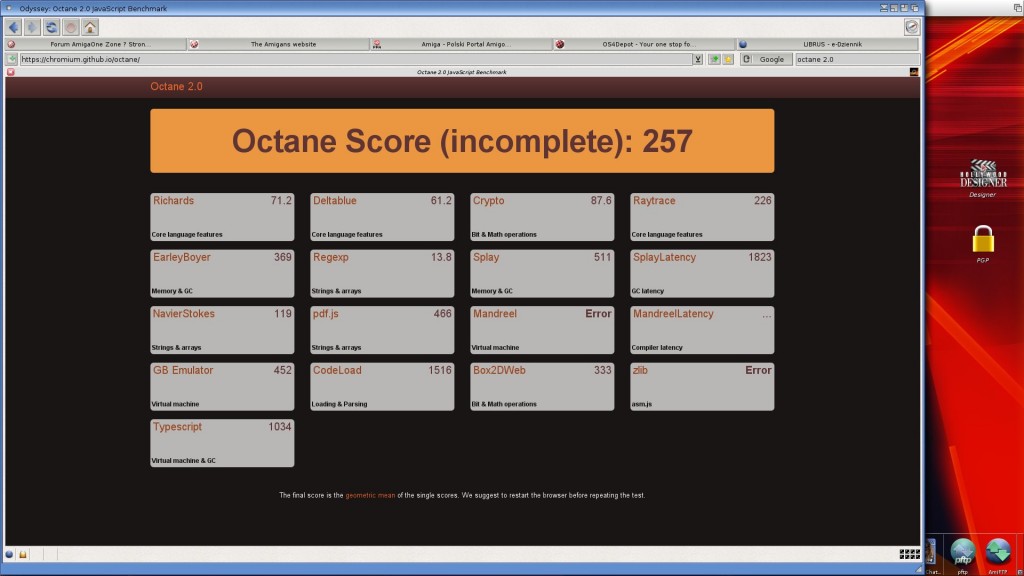Screen dimensions: 1024x576
Task: Click the GB Emulator label
Action: [183, 370]
